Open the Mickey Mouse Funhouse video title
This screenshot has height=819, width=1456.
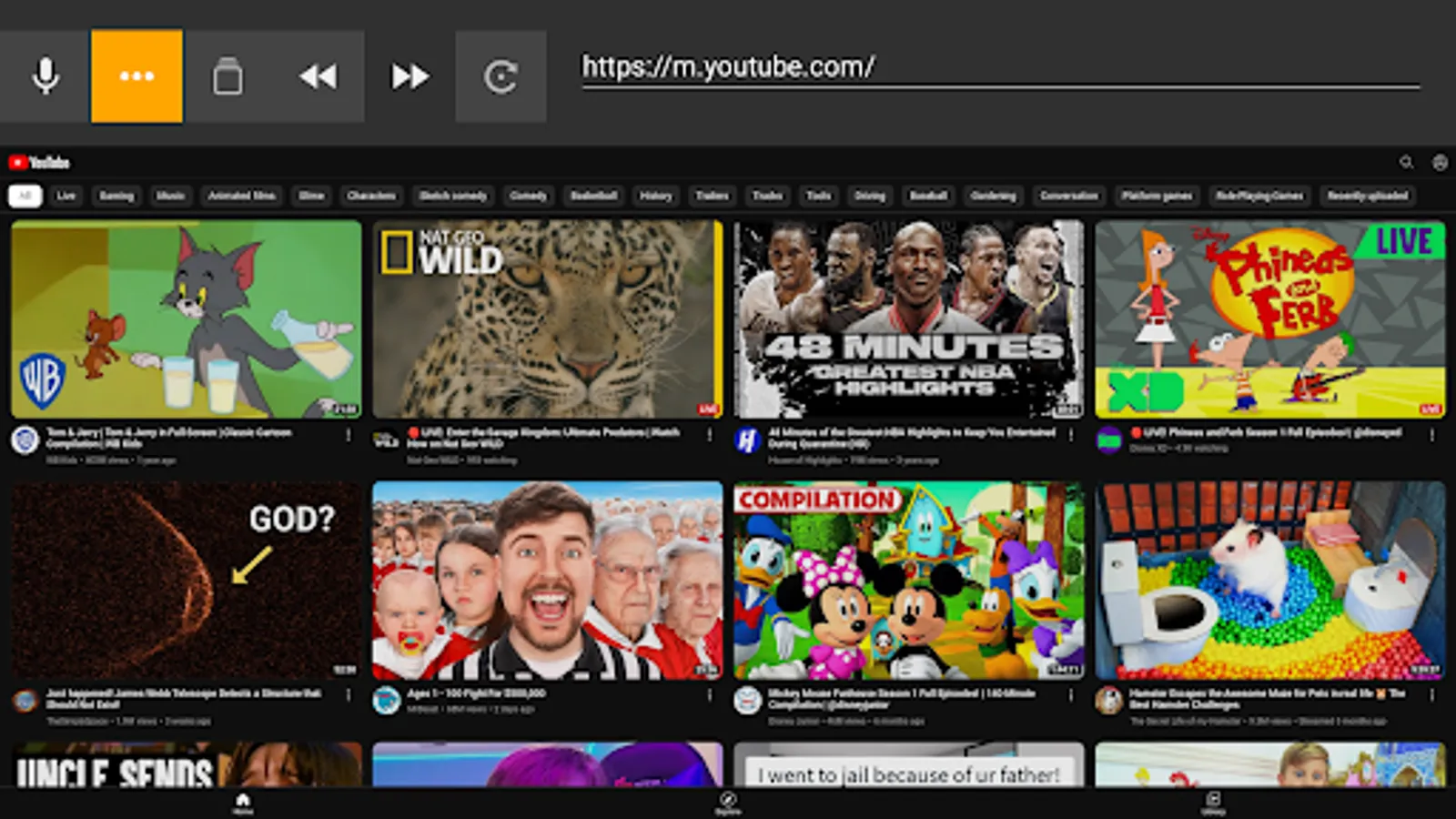click(903, 699)
